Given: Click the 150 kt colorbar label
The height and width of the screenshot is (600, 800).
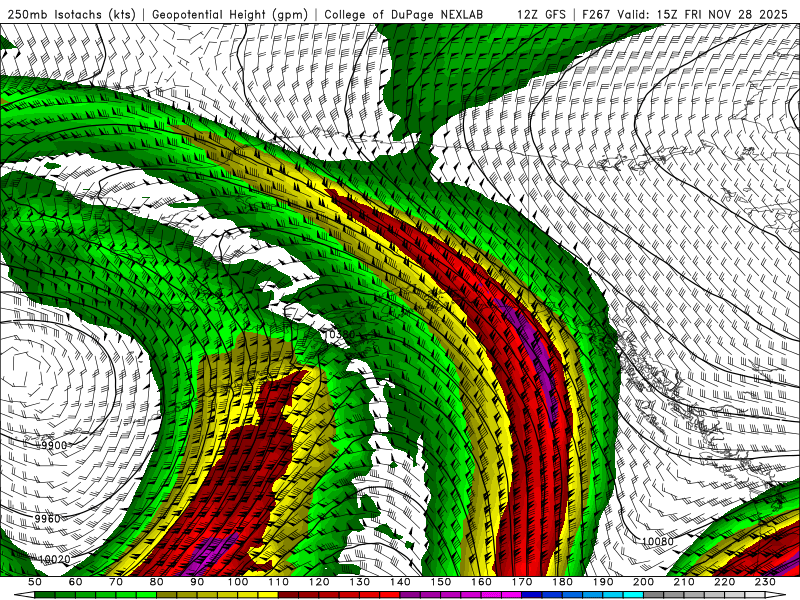Looking at the screenshot, I should 440,582.
